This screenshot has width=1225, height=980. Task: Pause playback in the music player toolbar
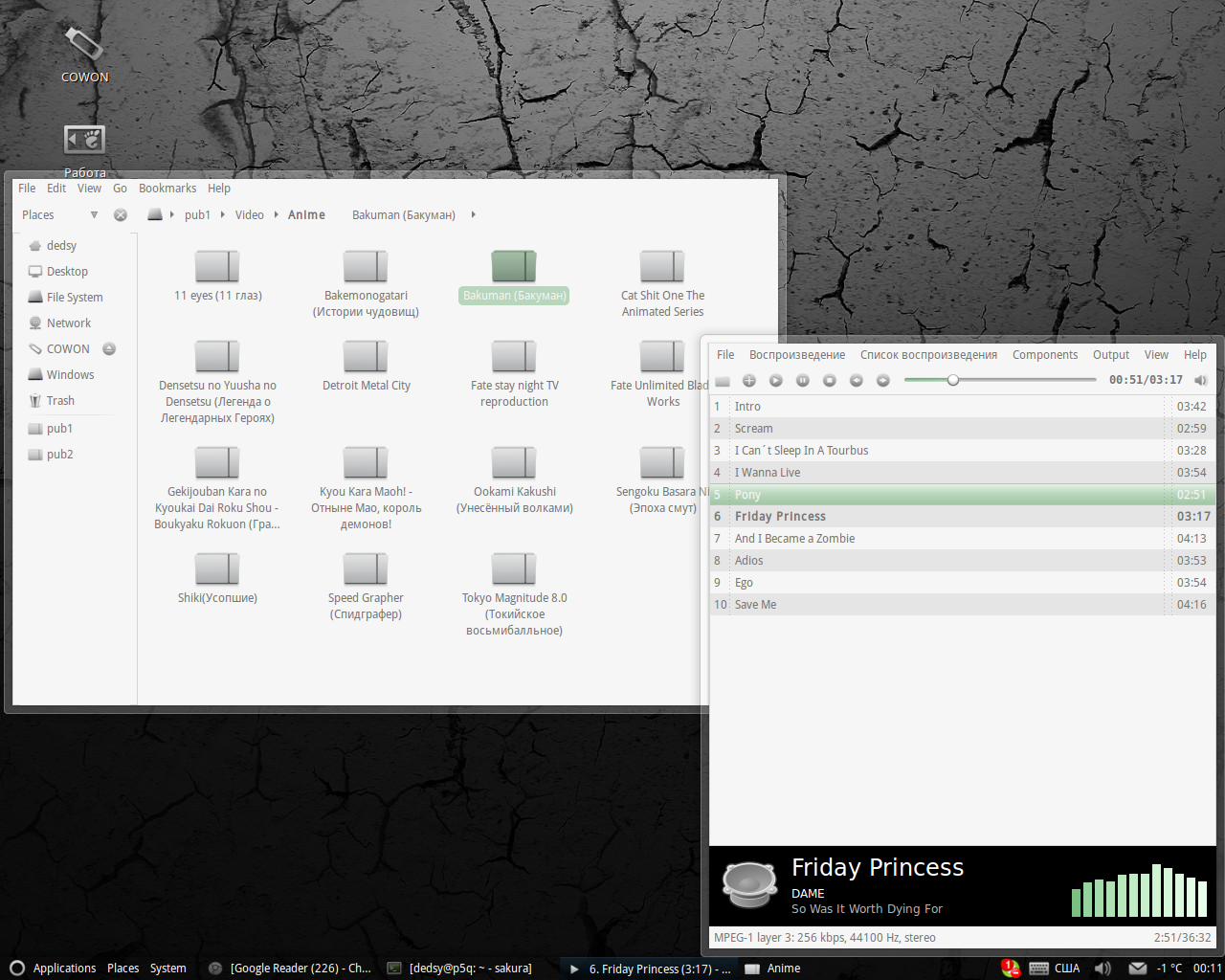coord(803,381)
